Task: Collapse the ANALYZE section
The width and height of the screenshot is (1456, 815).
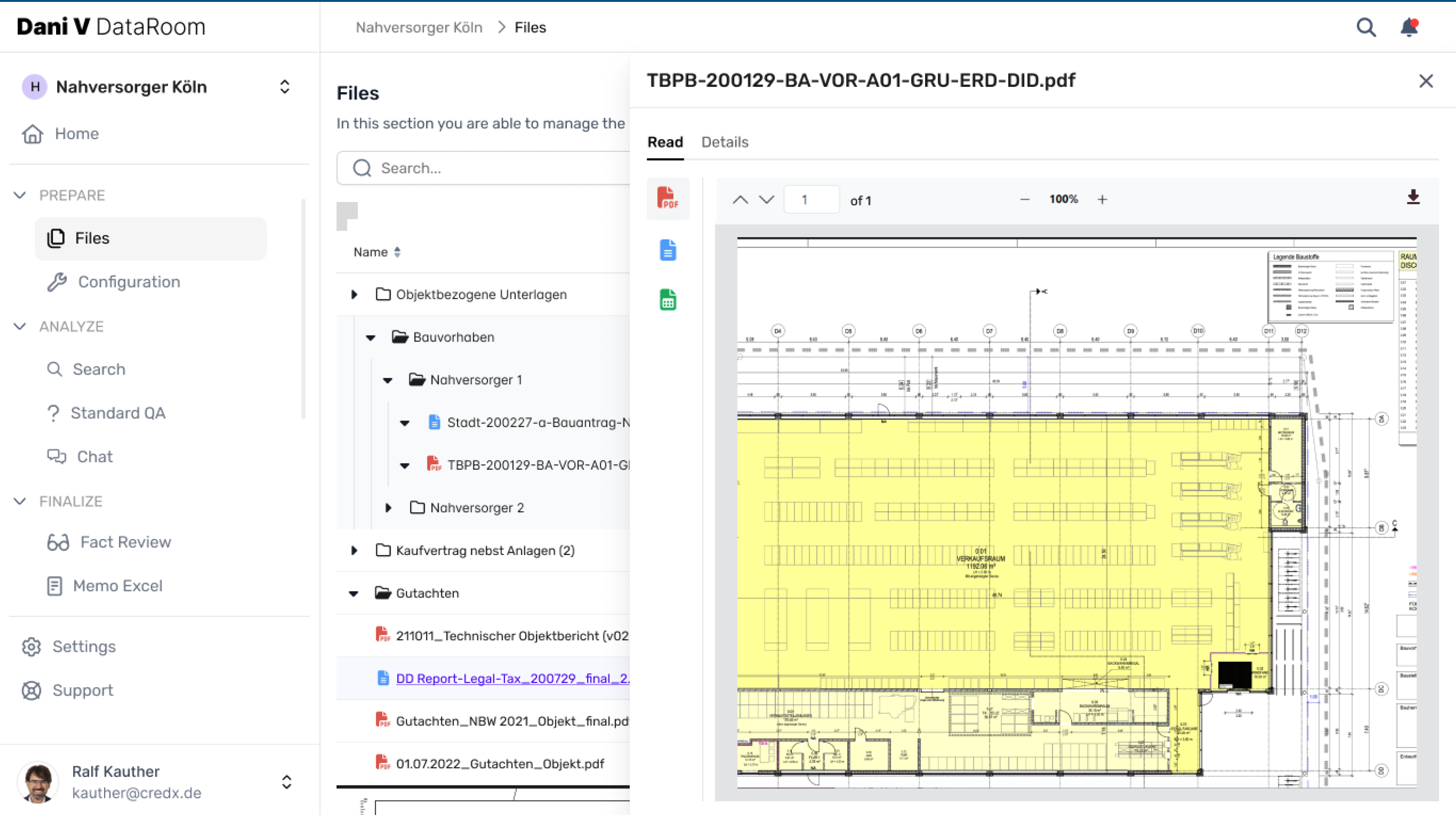Action: [x=20, y=326]
